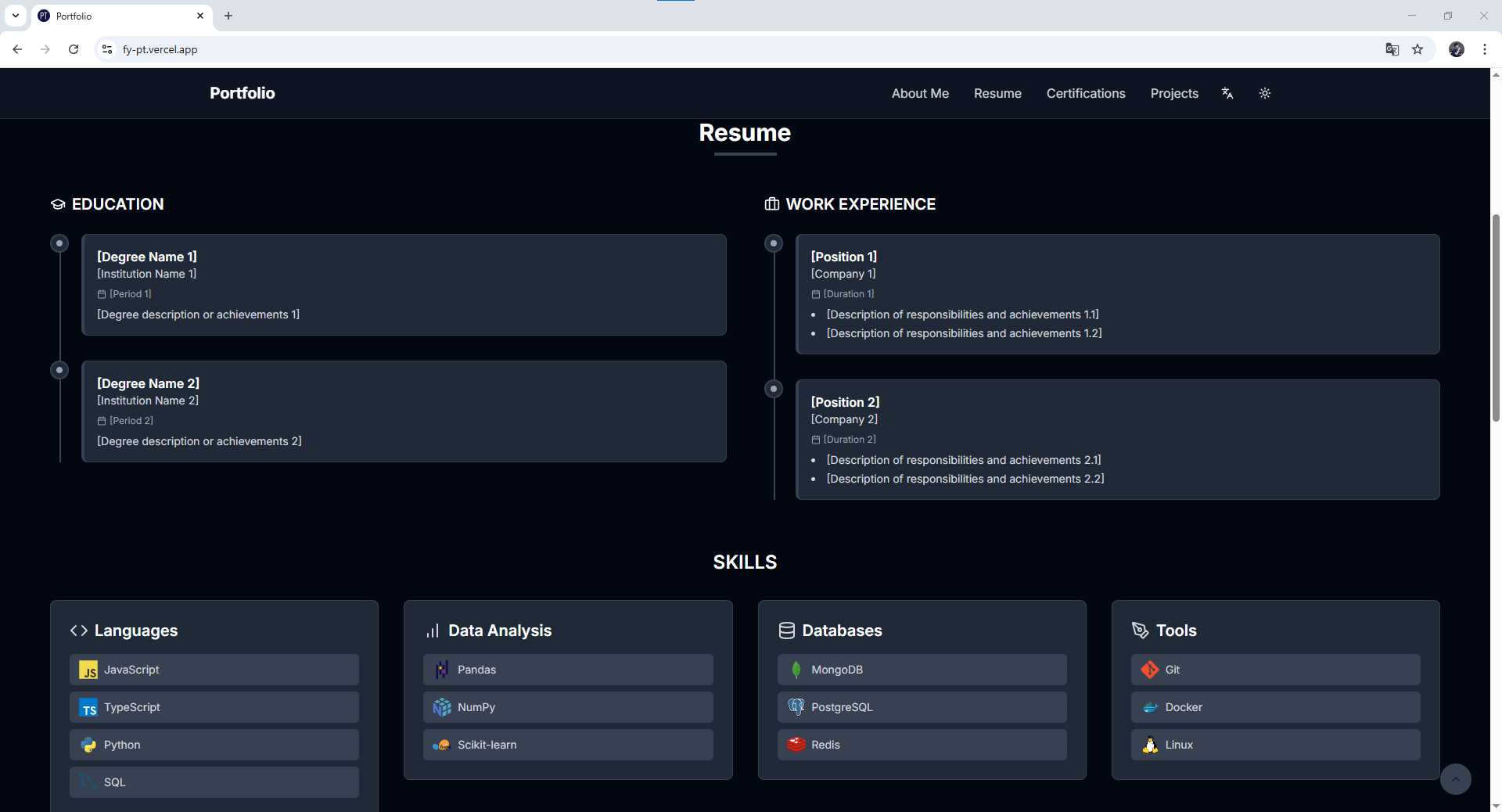Click the page vertical scrollbar thumb
1502x812 pixels.
click(x=1496, y=317)
